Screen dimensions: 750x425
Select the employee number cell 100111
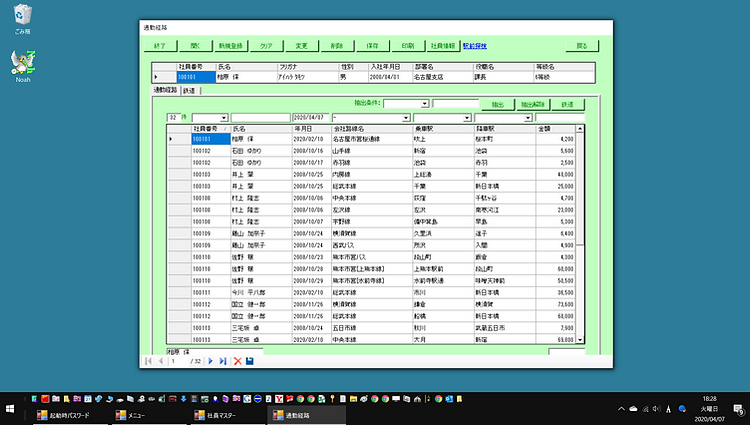pos(211,293)
